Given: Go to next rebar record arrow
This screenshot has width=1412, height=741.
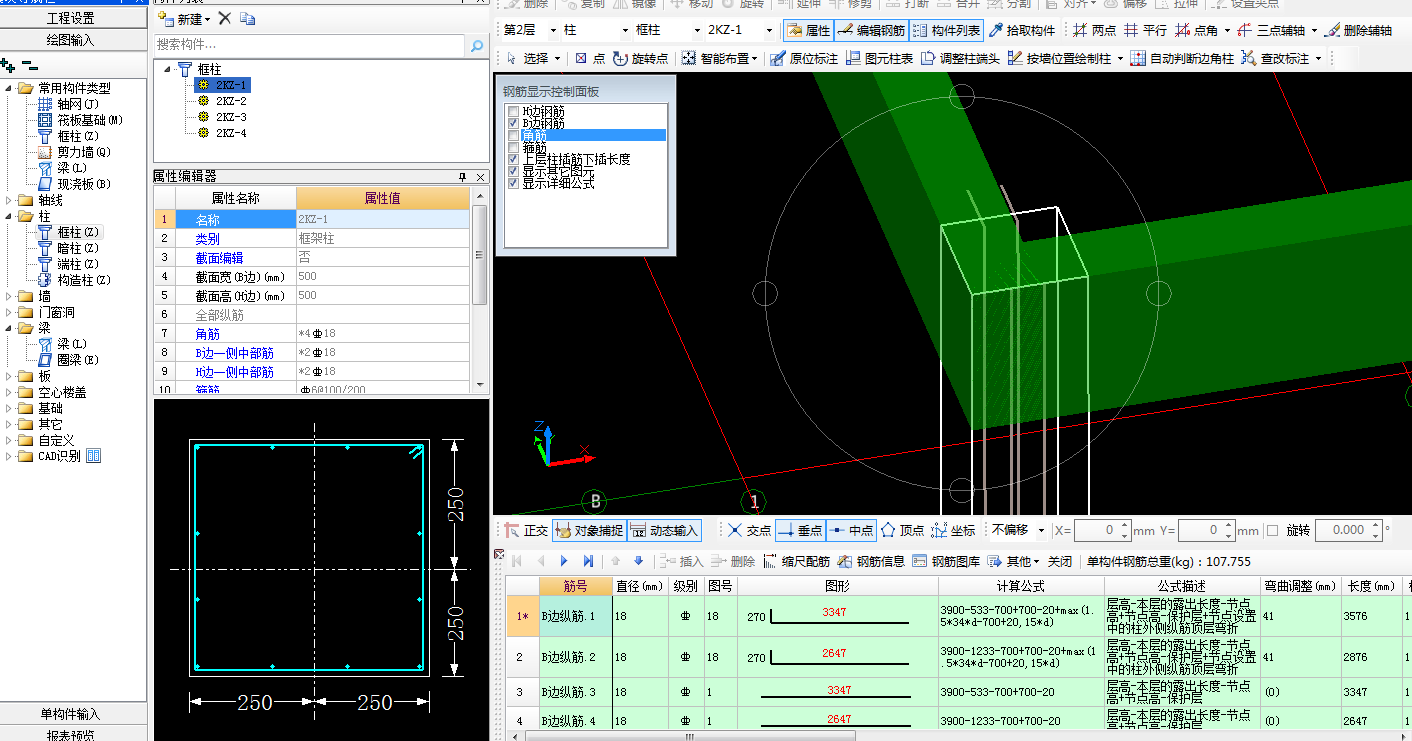Looking at the screenshot, I should point(564,562).
